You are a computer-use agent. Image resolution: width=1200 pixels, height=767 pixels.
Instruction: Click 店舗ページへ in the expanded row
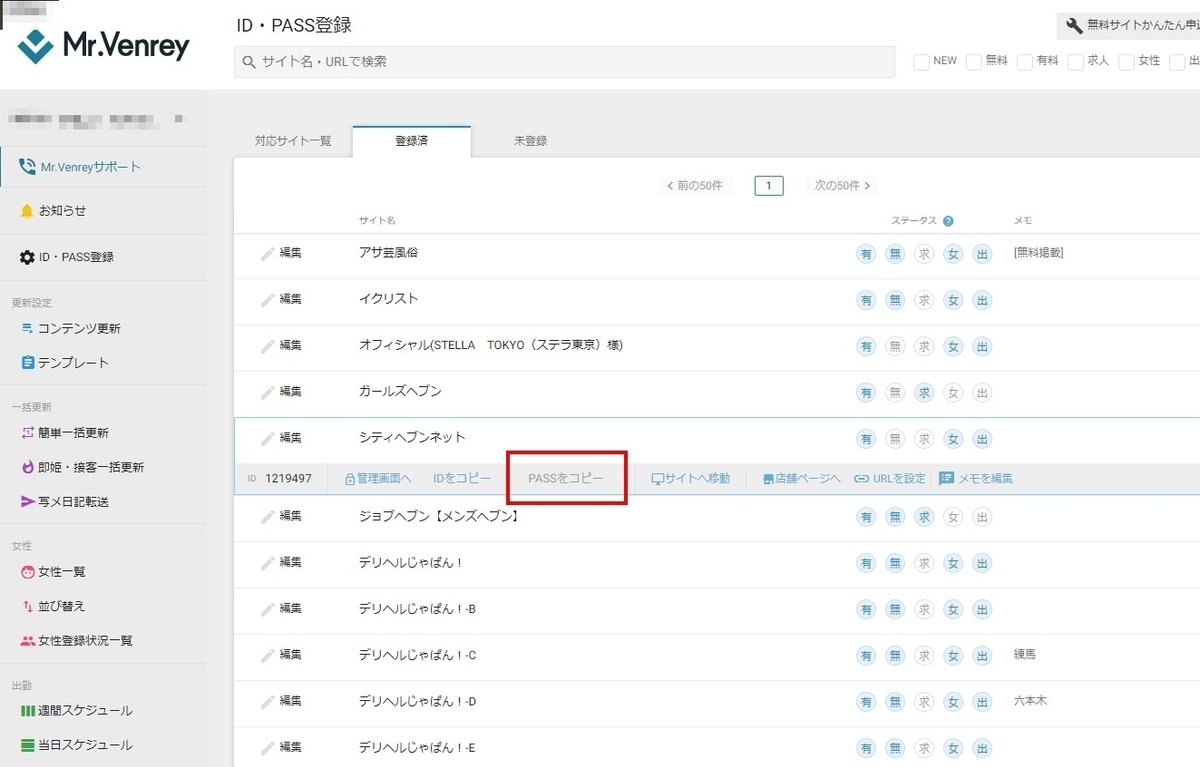[801, 479]
